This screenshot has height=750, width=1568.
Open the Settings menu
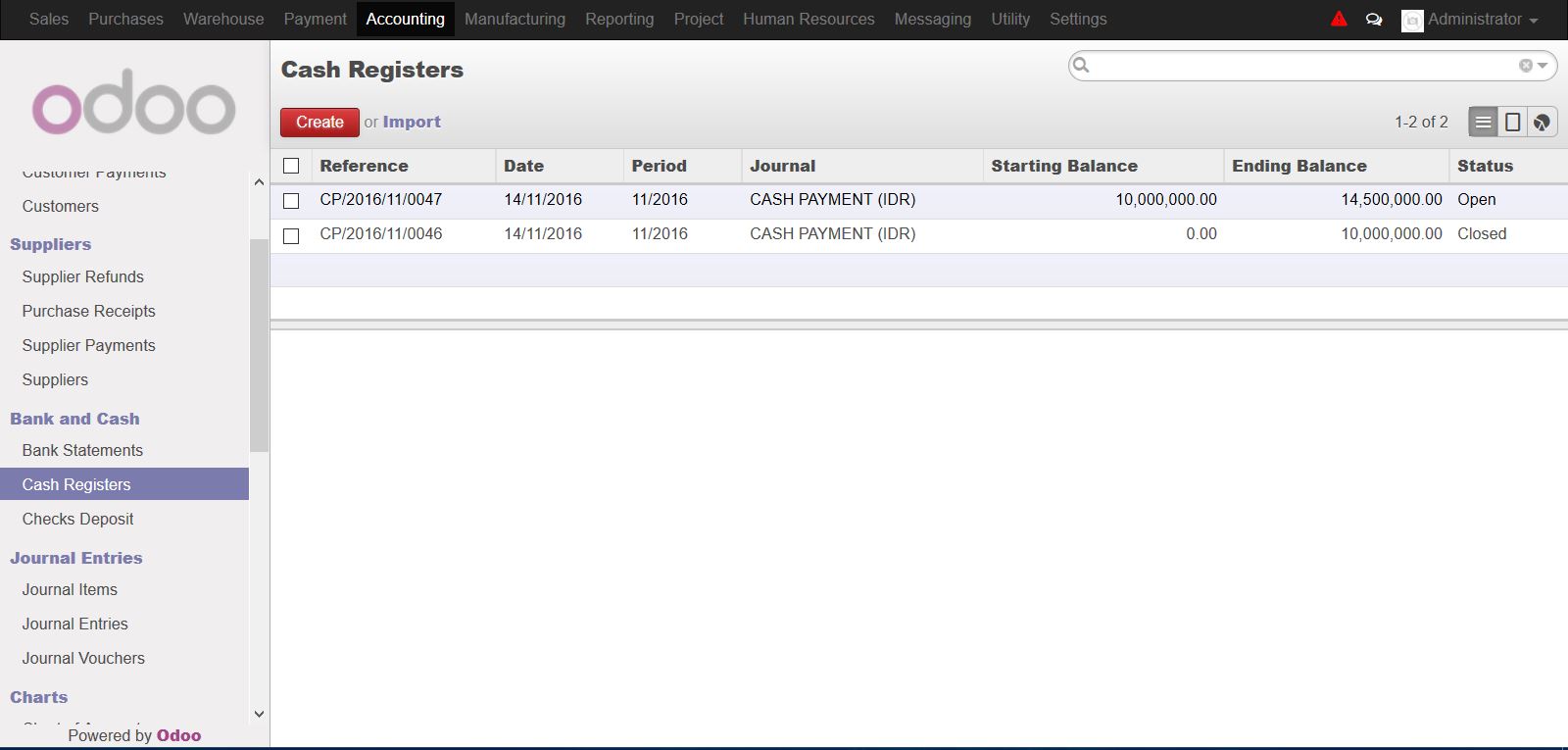1078,19
